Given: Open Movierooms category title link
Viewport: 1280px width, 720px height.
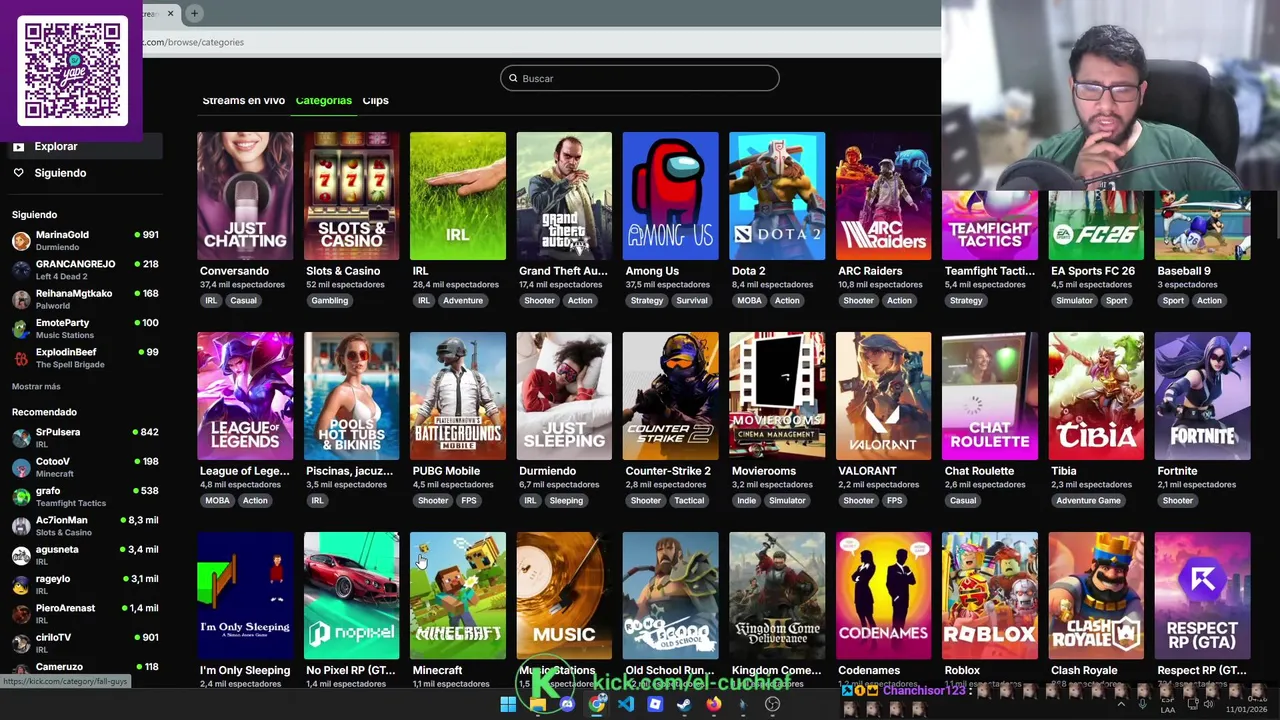Looking at the screenshot, I should click(x=764, y=471).
